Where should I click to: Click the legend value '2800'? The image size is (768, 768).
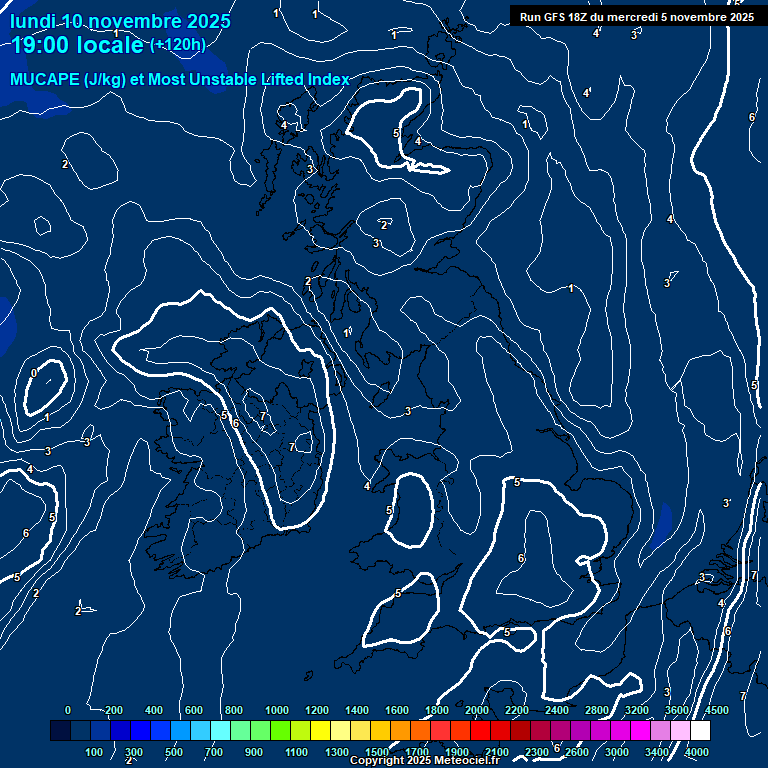coord(597,710)
